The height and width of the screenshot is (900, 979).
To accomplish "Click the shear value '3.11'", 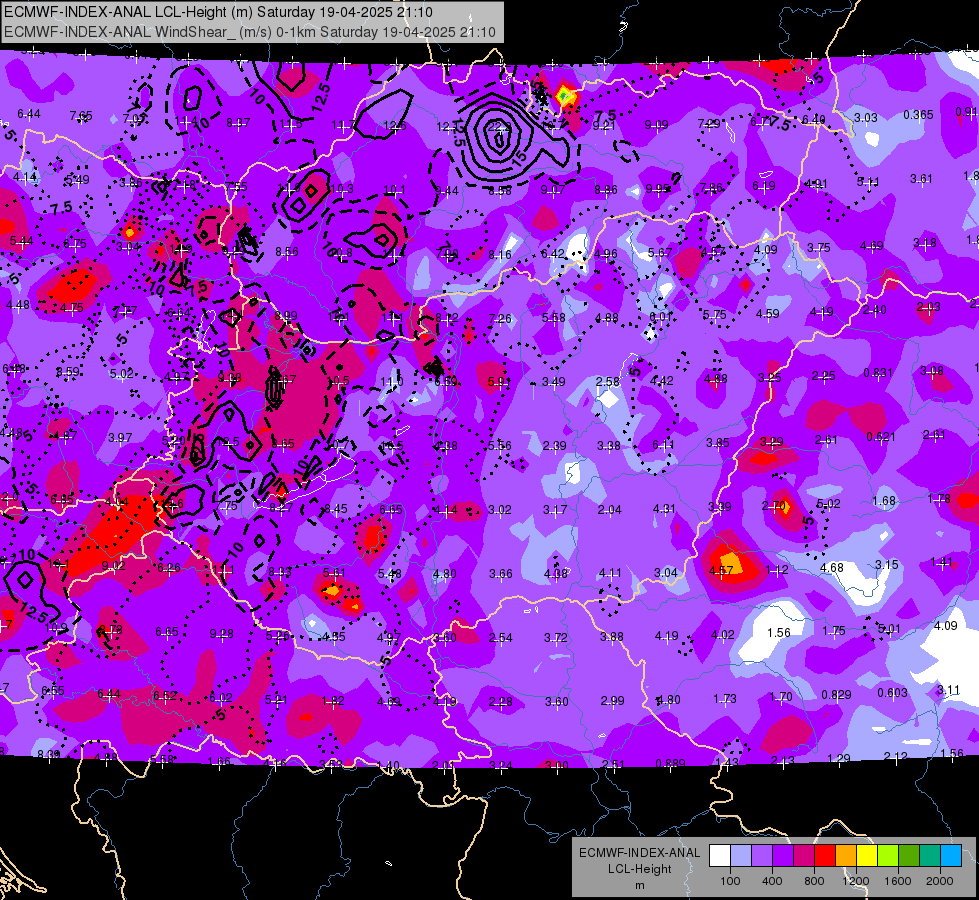I will tap(948, 690).
